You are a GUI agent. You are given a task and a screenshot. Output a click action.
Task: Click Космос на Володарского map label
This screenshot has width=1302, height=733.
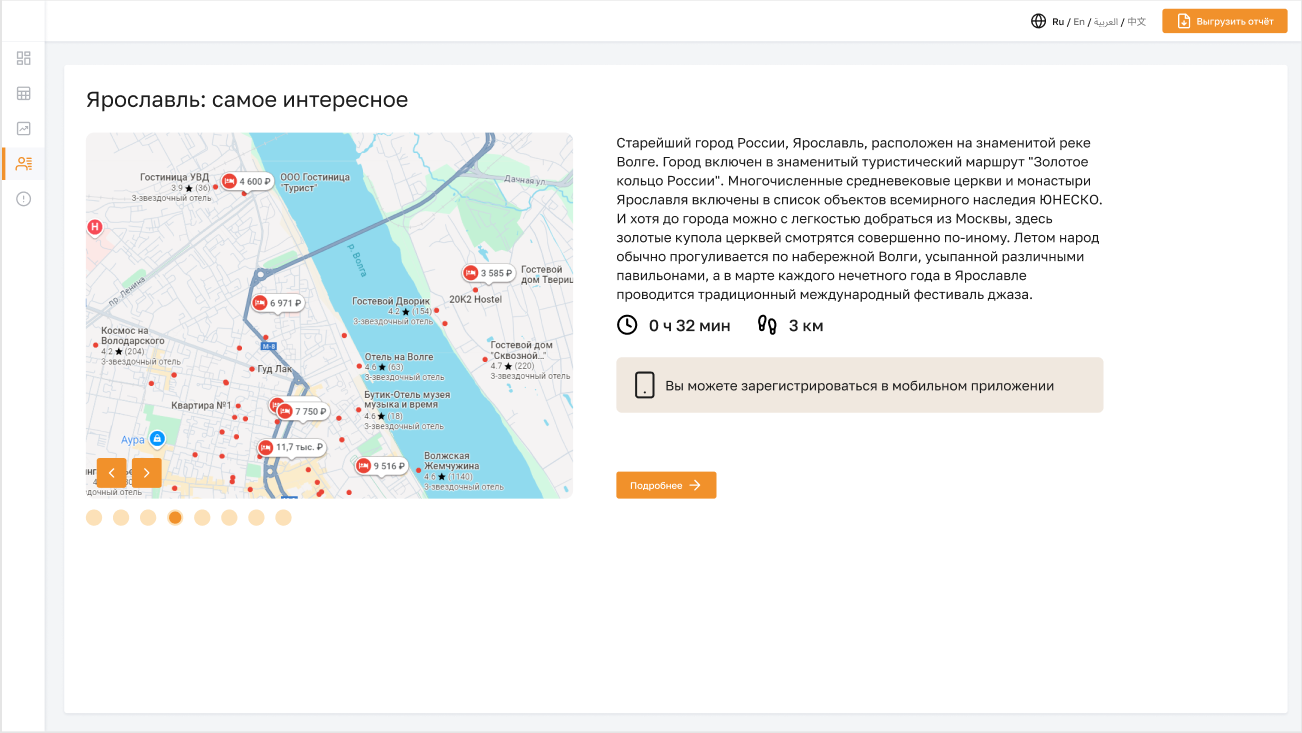point(133,335)
